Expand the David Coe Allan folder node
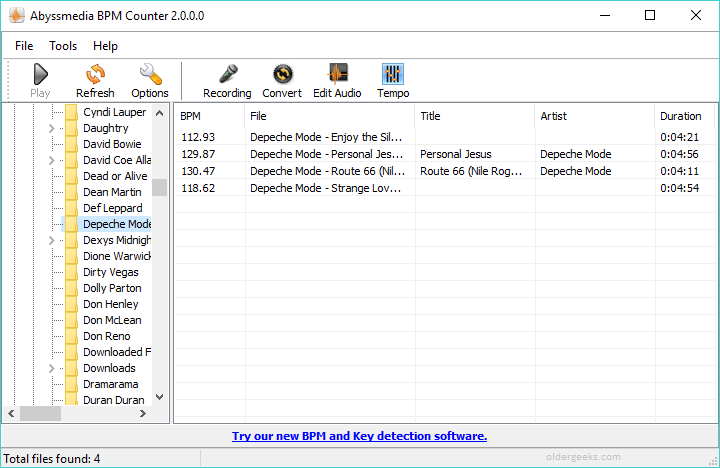Viewport: 720px width, 468px height. coord(51,160)
